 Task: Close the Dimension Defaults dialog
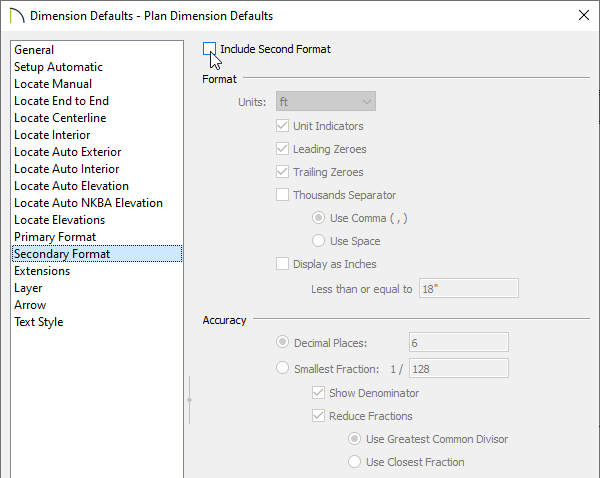[584, 15]
